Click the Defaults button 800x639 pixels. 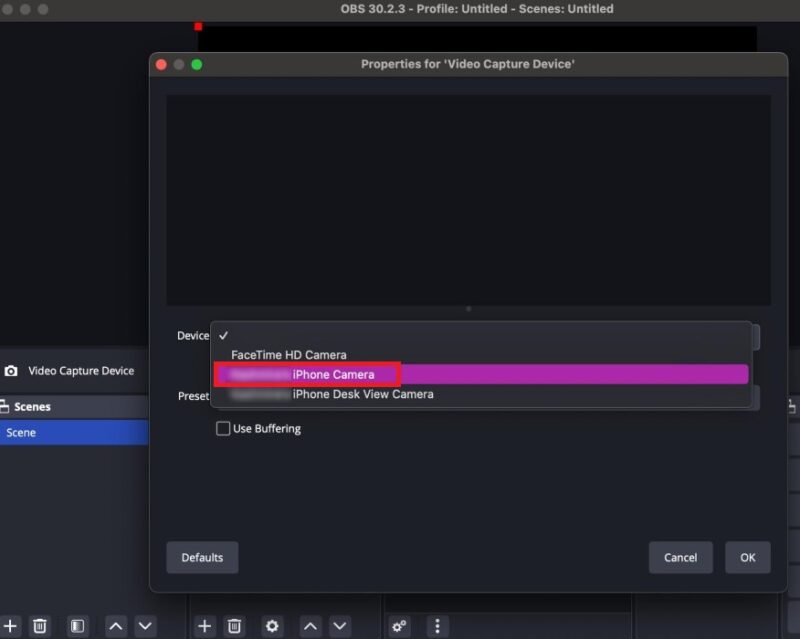pyautogui.click(x=202, y=557)
